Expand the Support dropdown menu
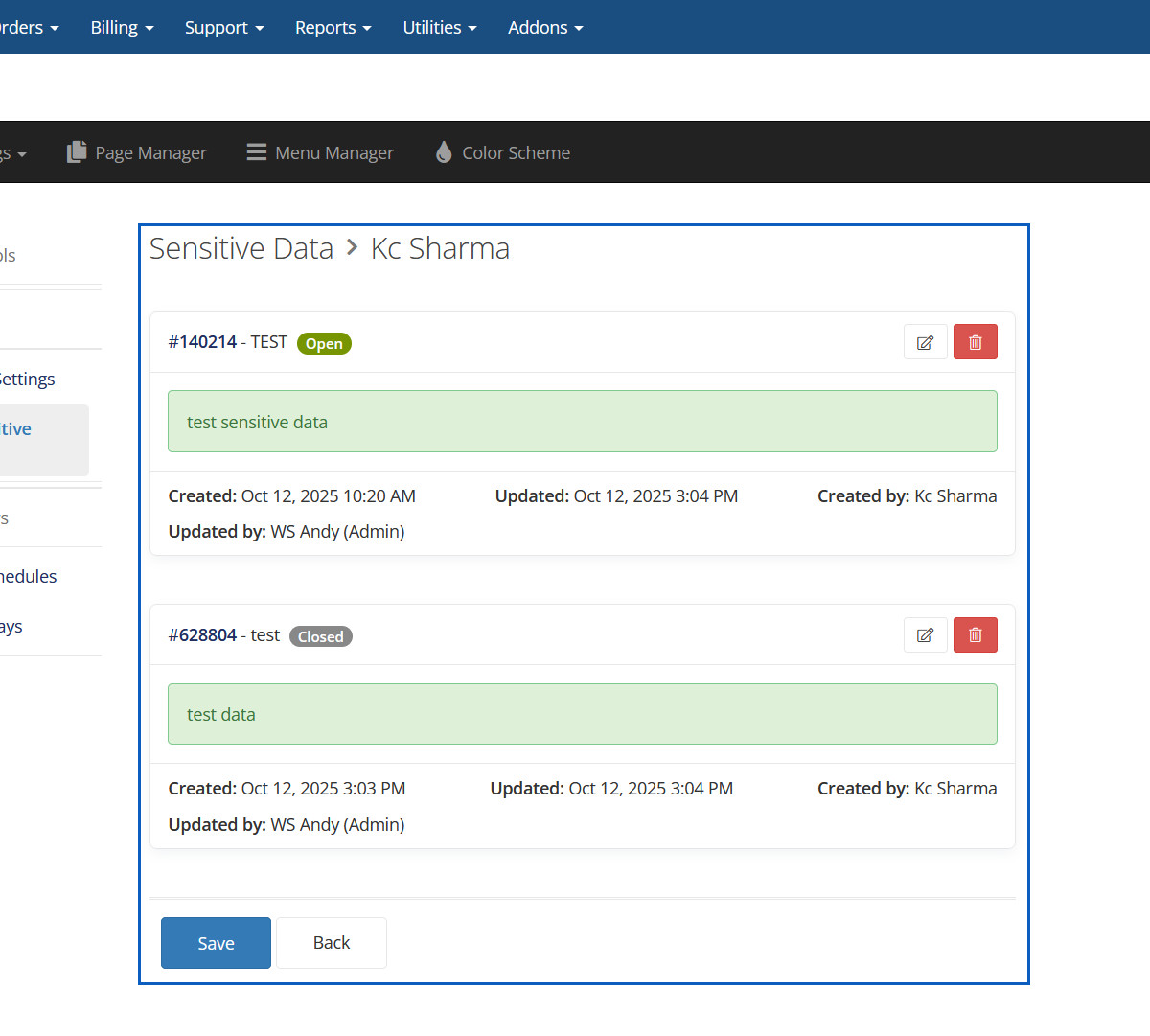 tap(223, 28)
